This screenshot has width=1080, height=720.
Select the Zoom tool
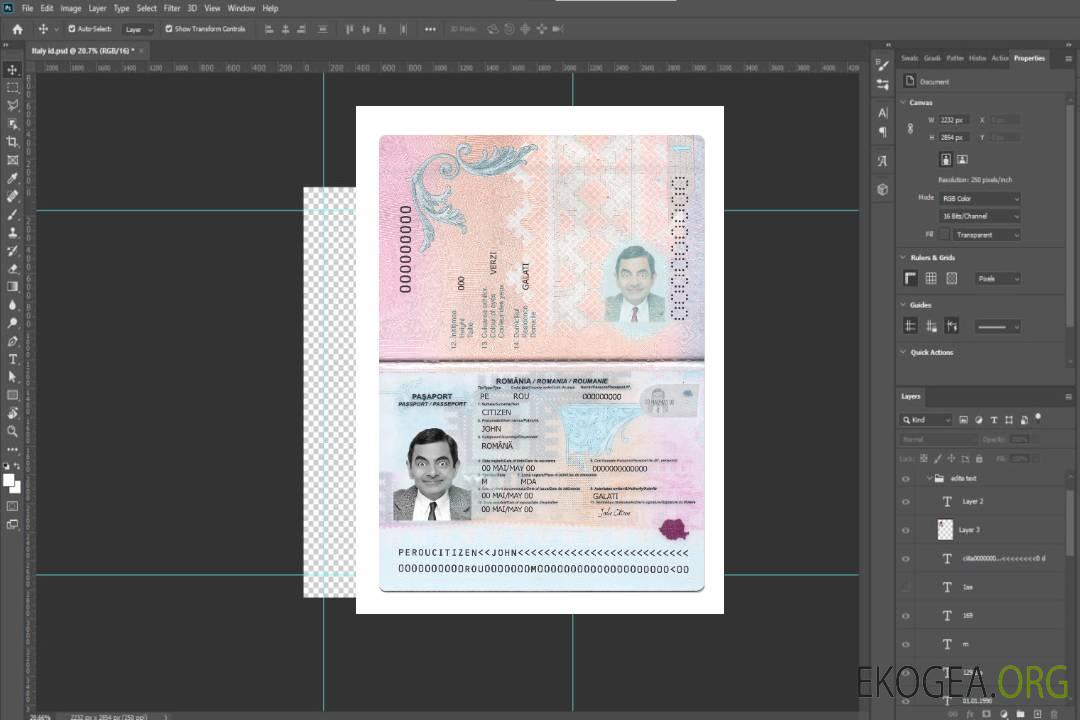12,431
